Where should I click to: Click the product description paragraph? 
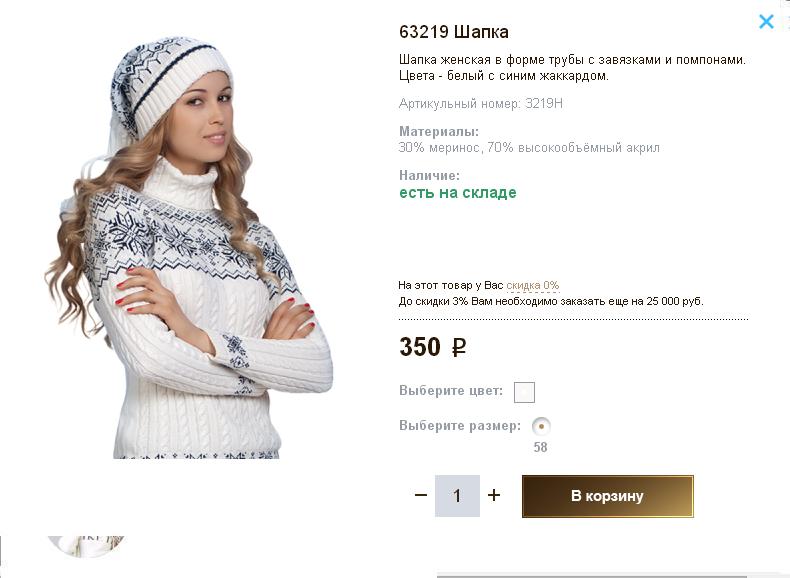pos(572,68)
